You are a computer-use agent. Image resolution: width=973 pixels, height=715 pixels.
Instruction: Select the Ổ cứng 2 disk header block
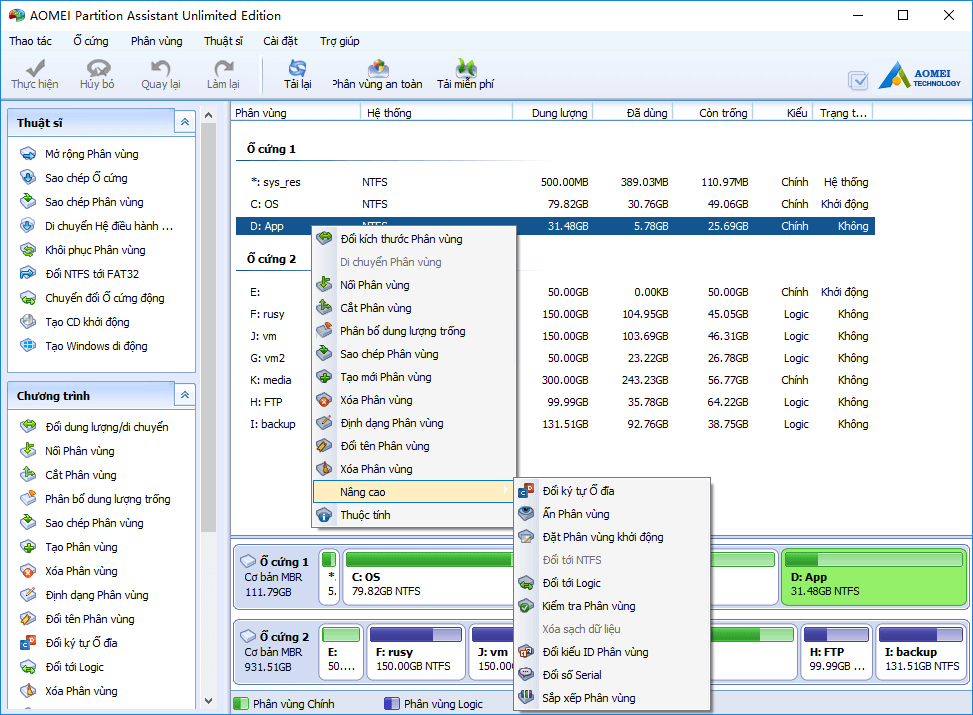click(276, 652)
